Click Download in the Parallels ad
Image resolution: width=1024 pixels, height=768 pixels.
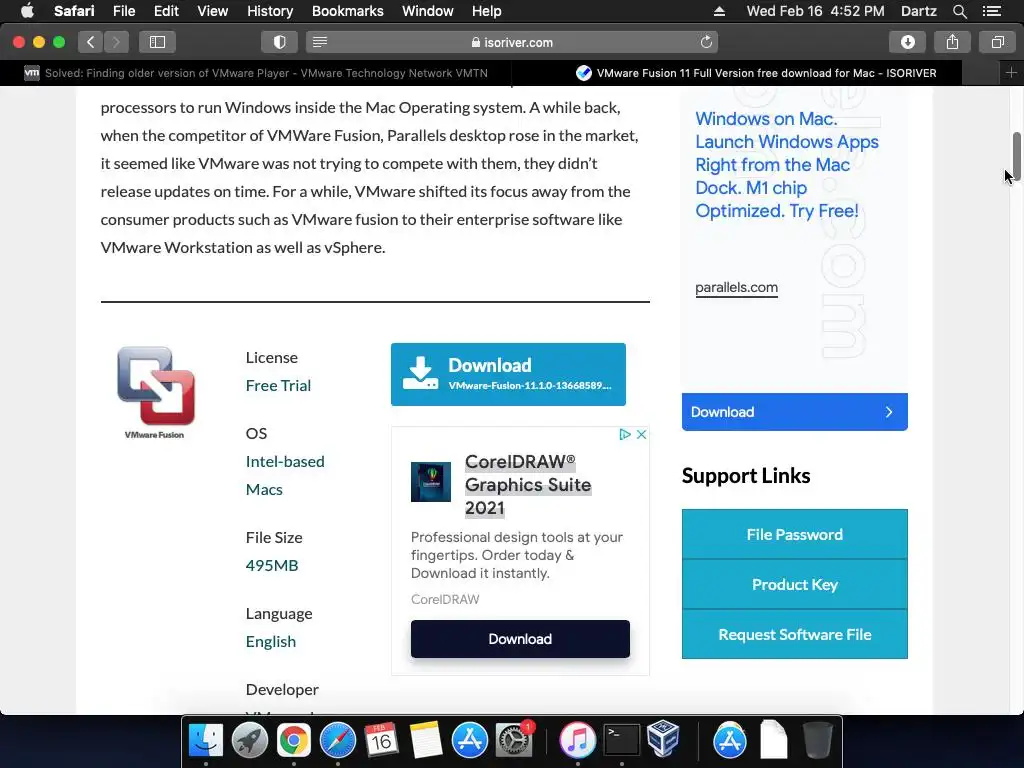pos(795,412)
